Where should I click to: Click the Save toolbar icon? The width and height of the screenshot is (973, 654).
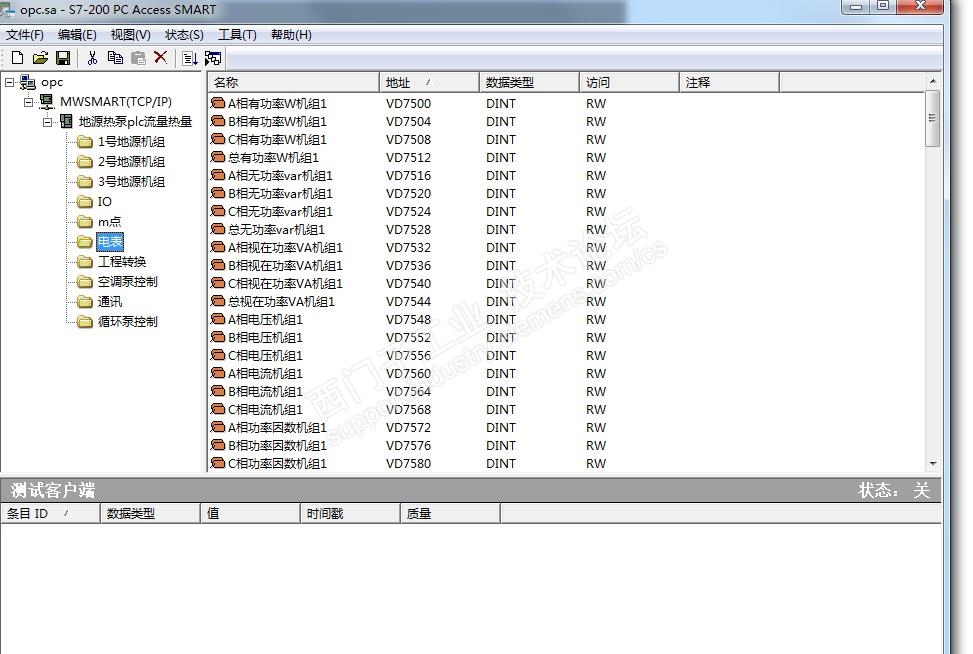(x=63, y=58)
